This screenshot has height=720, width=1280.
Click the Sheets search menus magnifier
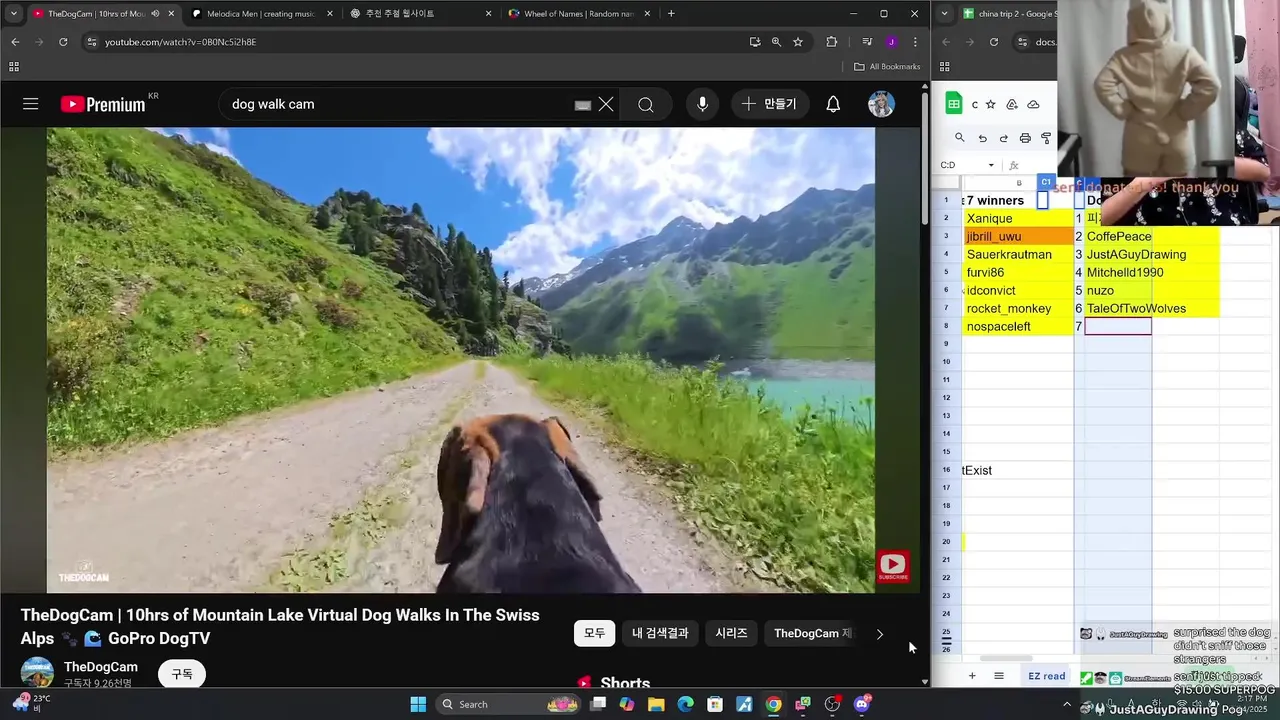click(x=960, y=138)
